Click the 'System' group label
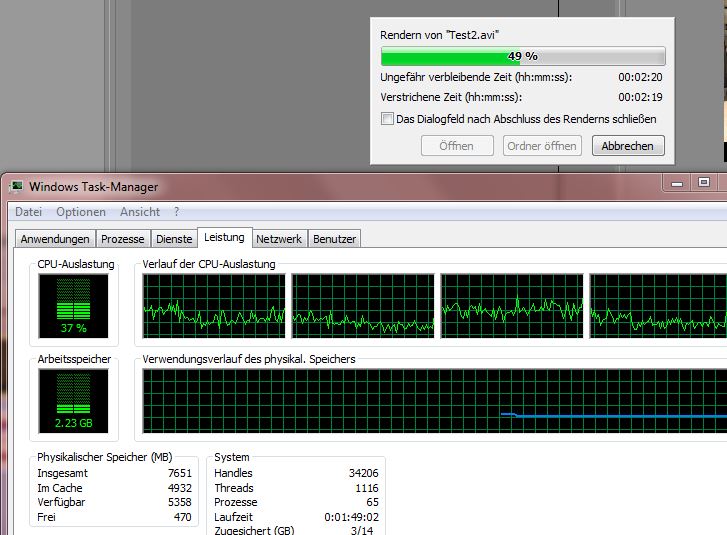The image size is (727, 535). click(x=232, y=457)
